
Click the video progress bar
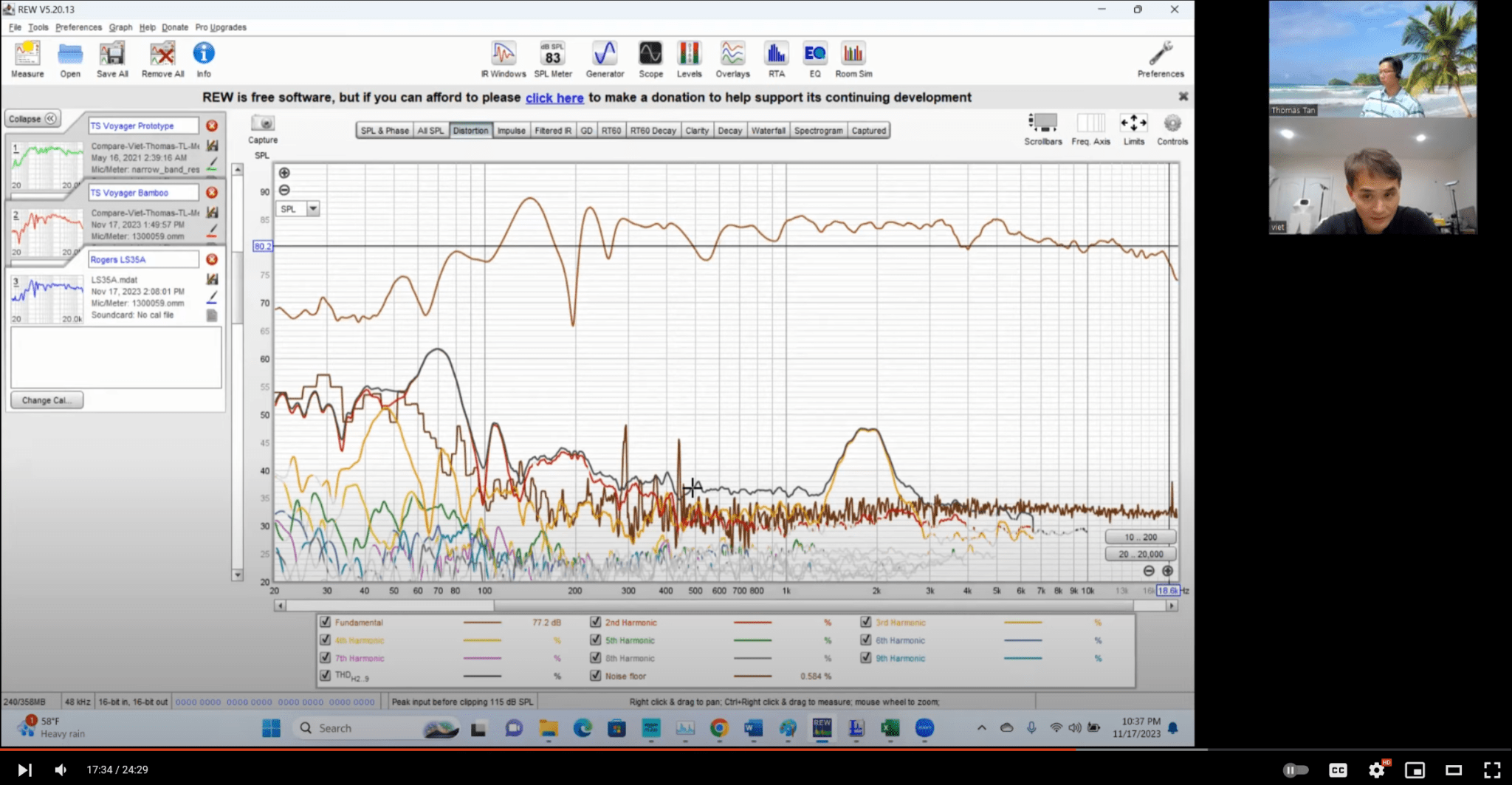(x=756, y=750)
